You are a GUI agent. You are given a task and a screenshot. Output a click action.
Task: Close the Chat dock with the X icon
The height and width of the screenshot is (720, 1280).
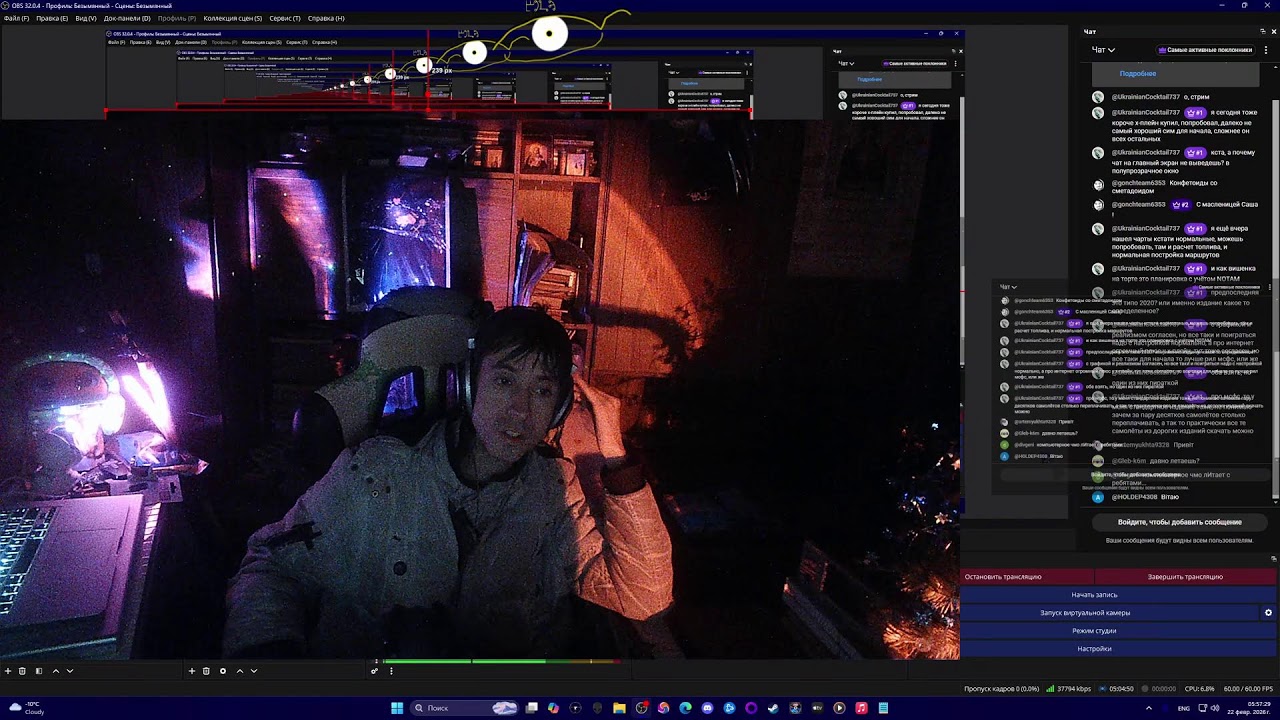1273,31
